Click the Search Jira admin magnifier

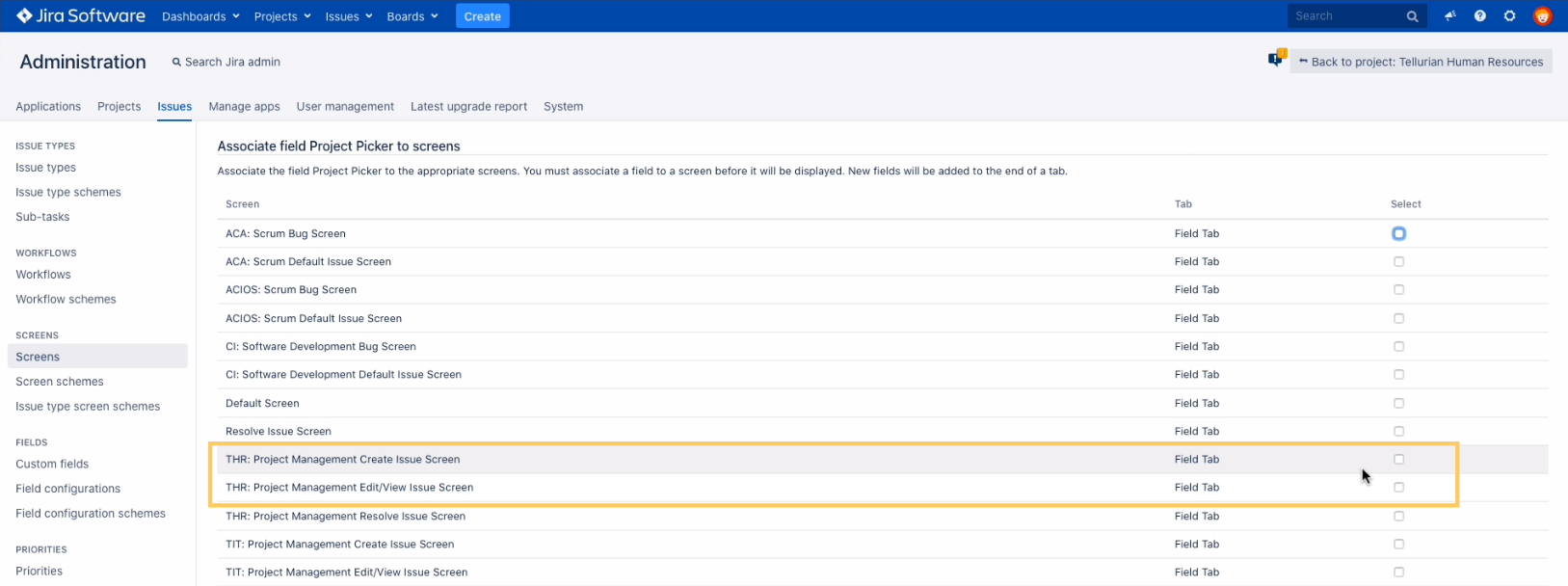[176, 62]
